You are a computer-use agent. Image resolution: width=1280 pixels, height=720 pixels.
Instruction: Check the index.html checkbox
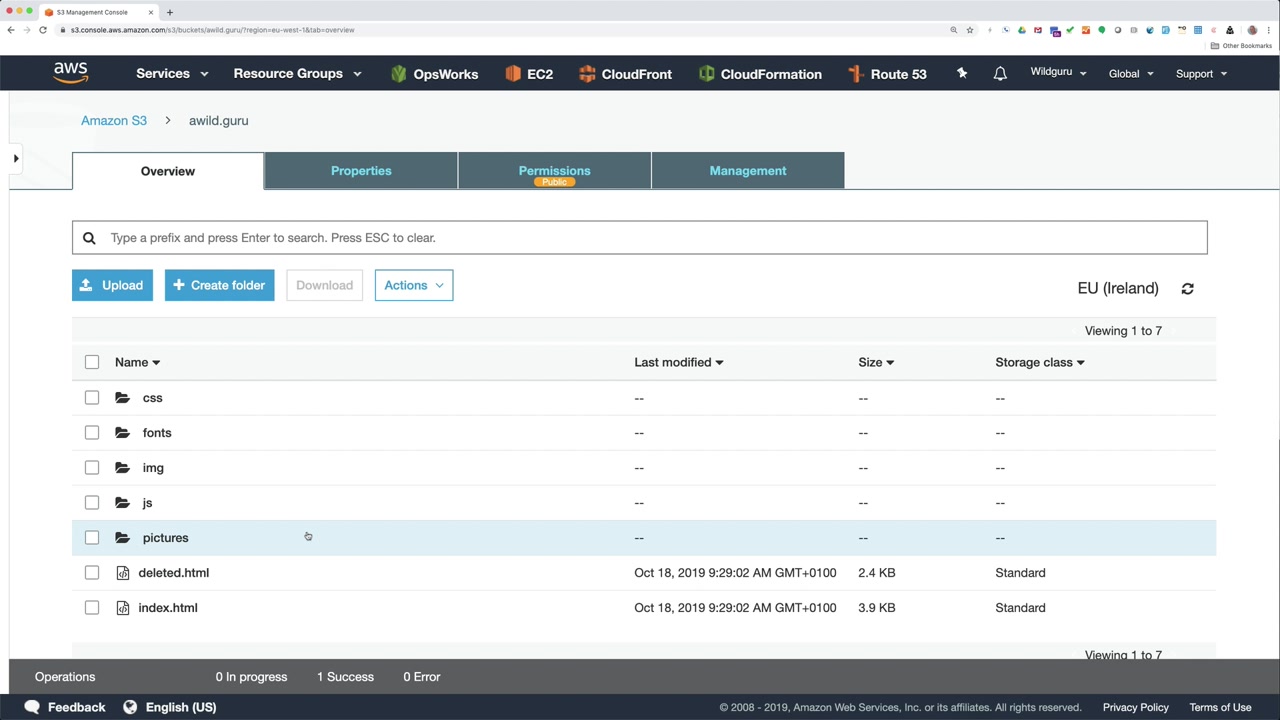(92, 608)
